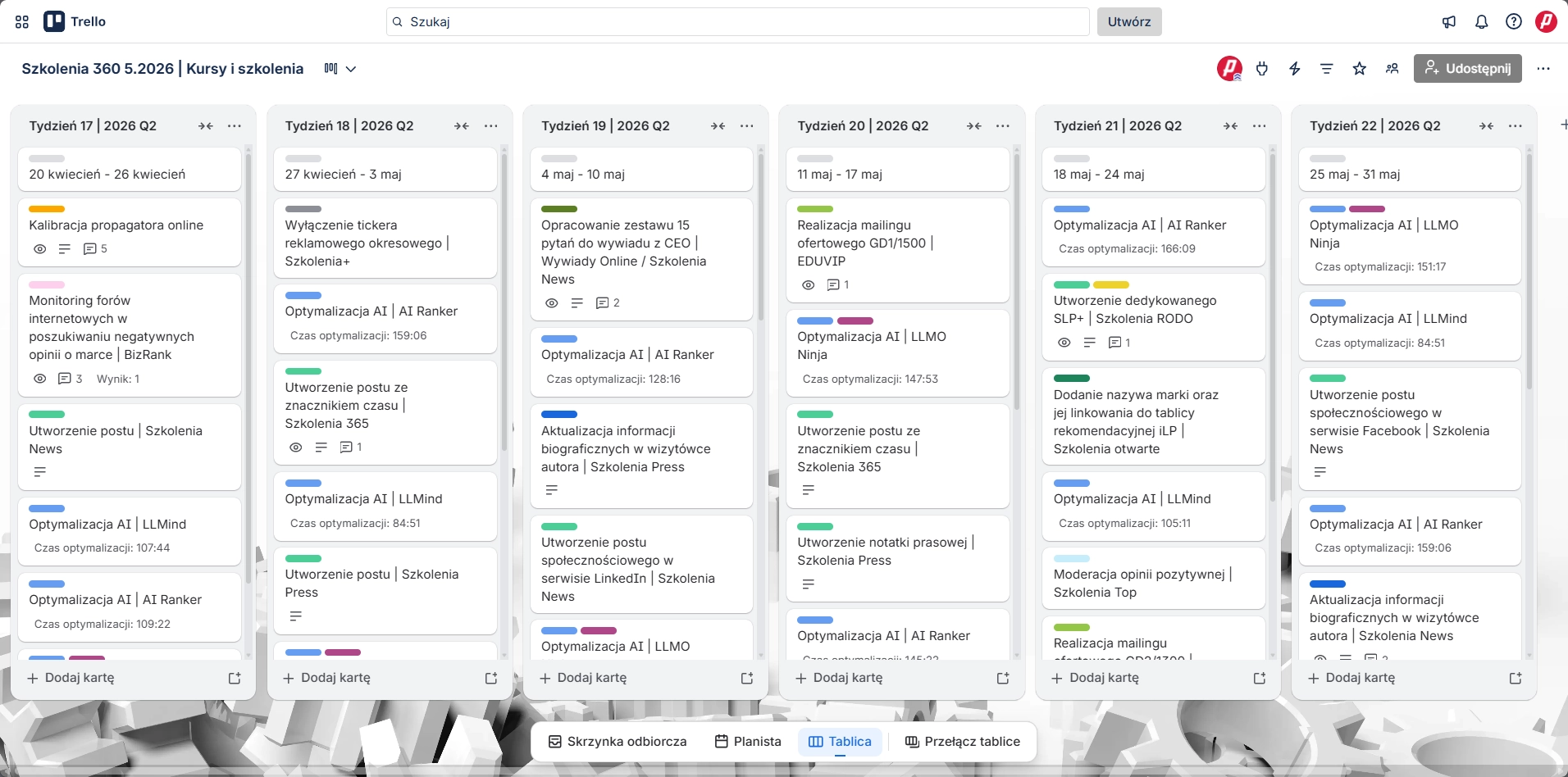Toggle watch eye on Monitoring forów card
This screenshot has height=777, width=1568.
[39, 379]
